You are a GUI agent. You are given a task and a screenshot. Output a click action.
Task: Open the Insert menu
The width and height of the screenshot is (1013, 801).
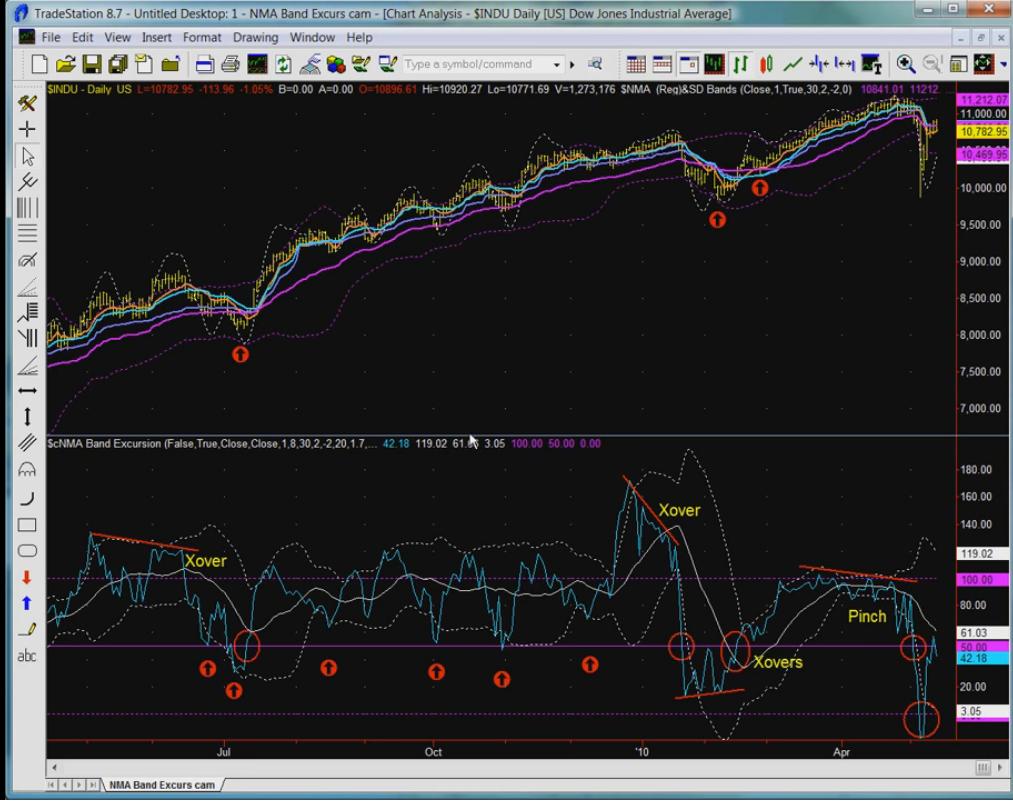click(157, 37)
